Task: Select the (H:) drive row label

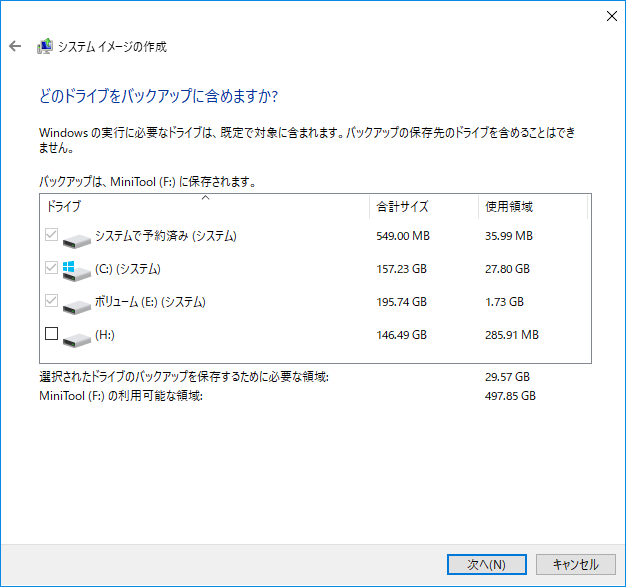Action: [105, 335]
